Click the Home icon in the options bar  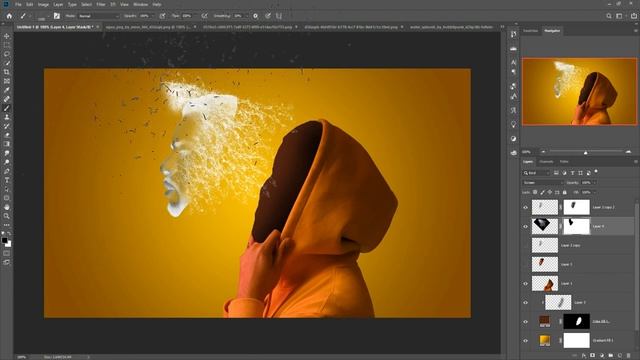click(x=9, y=16)
